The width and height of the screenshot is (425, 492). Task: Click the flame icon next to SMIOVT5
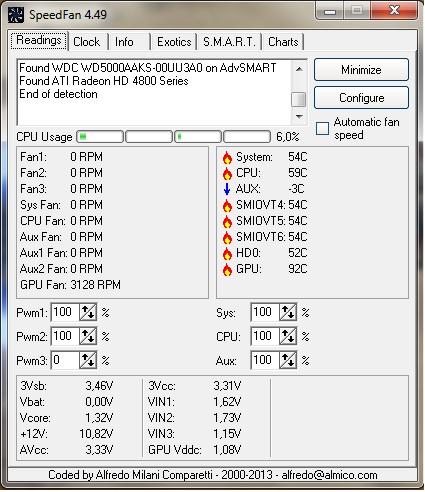tap(227, 221)
